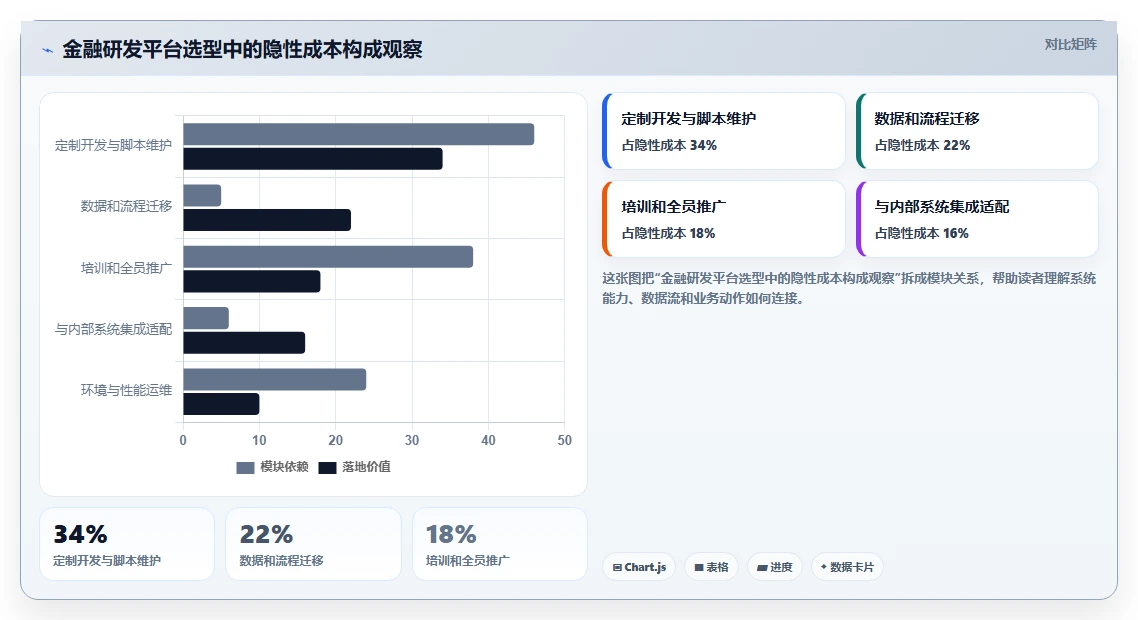The image size is (1138, 620).
Task: Click the x-axis value 20
Action: click(335, 441)
